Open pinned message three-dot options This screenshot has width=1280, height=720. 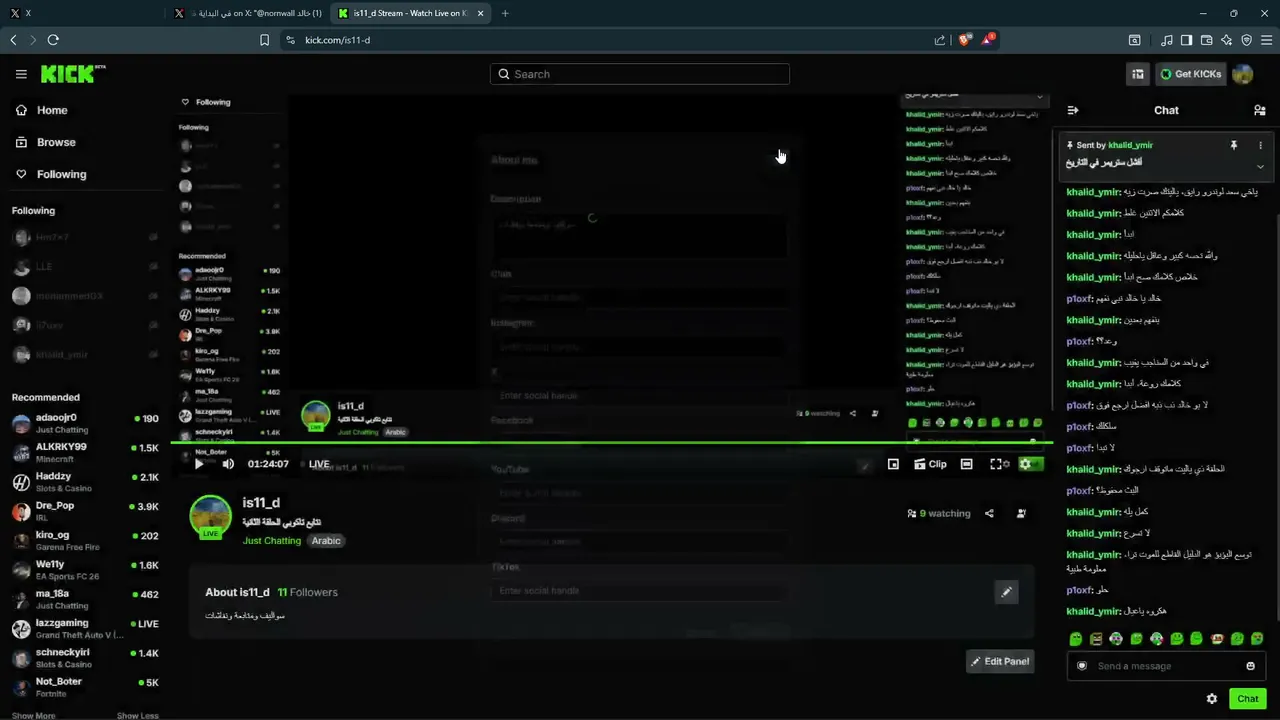click(1260, 145)
